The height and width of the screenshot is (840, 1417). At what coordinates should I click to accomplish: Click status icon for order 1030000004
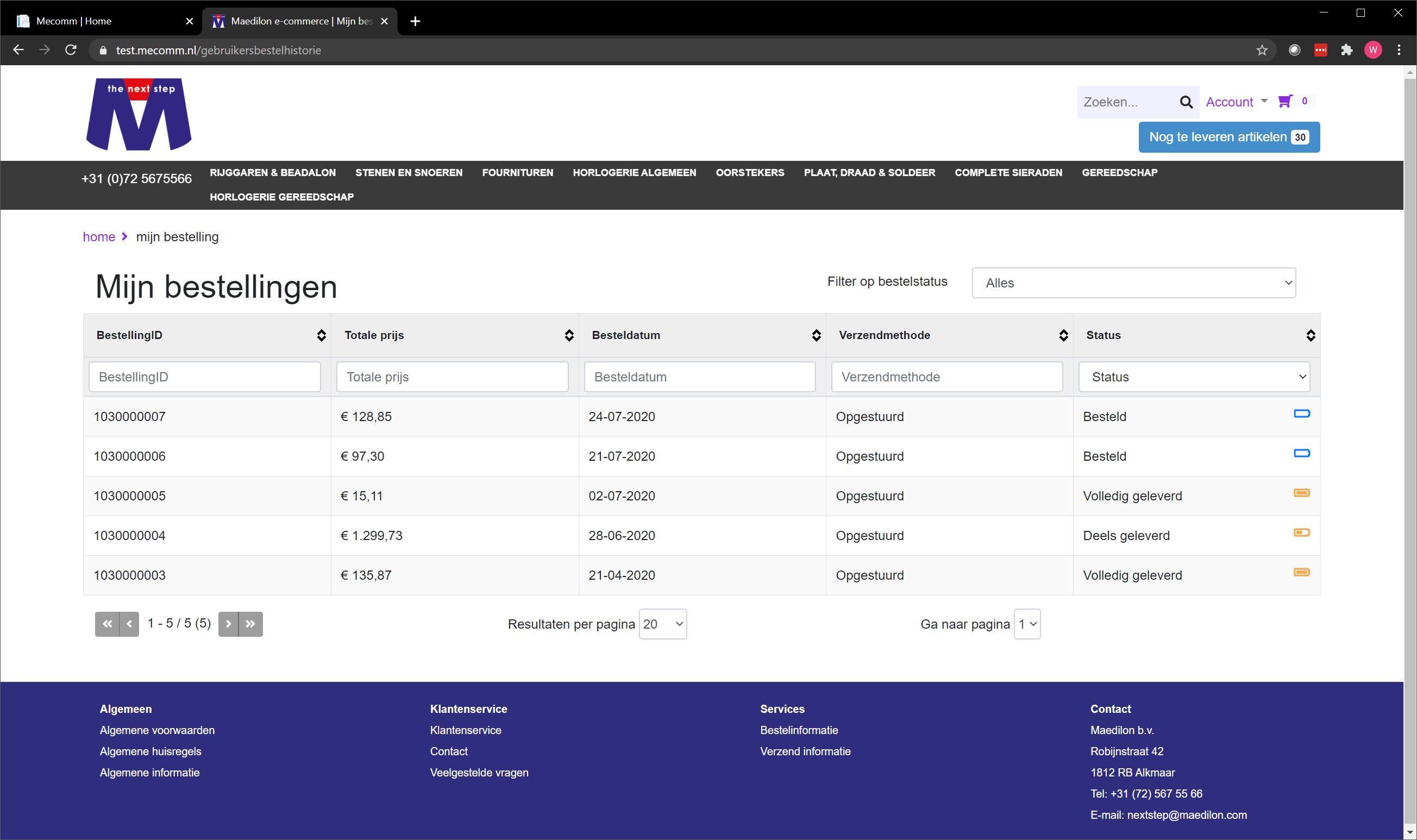point(1302,532)
